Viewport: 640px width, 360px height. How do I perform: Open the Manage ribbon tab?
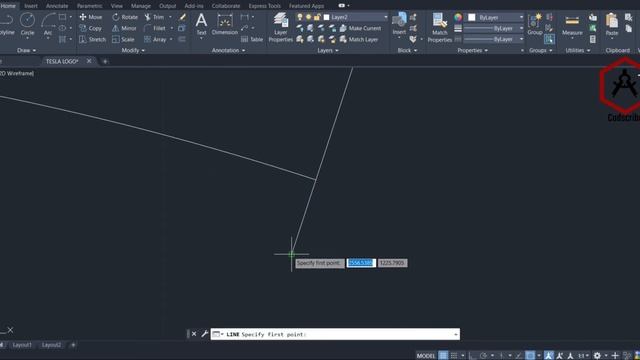(x=141, y=6)
